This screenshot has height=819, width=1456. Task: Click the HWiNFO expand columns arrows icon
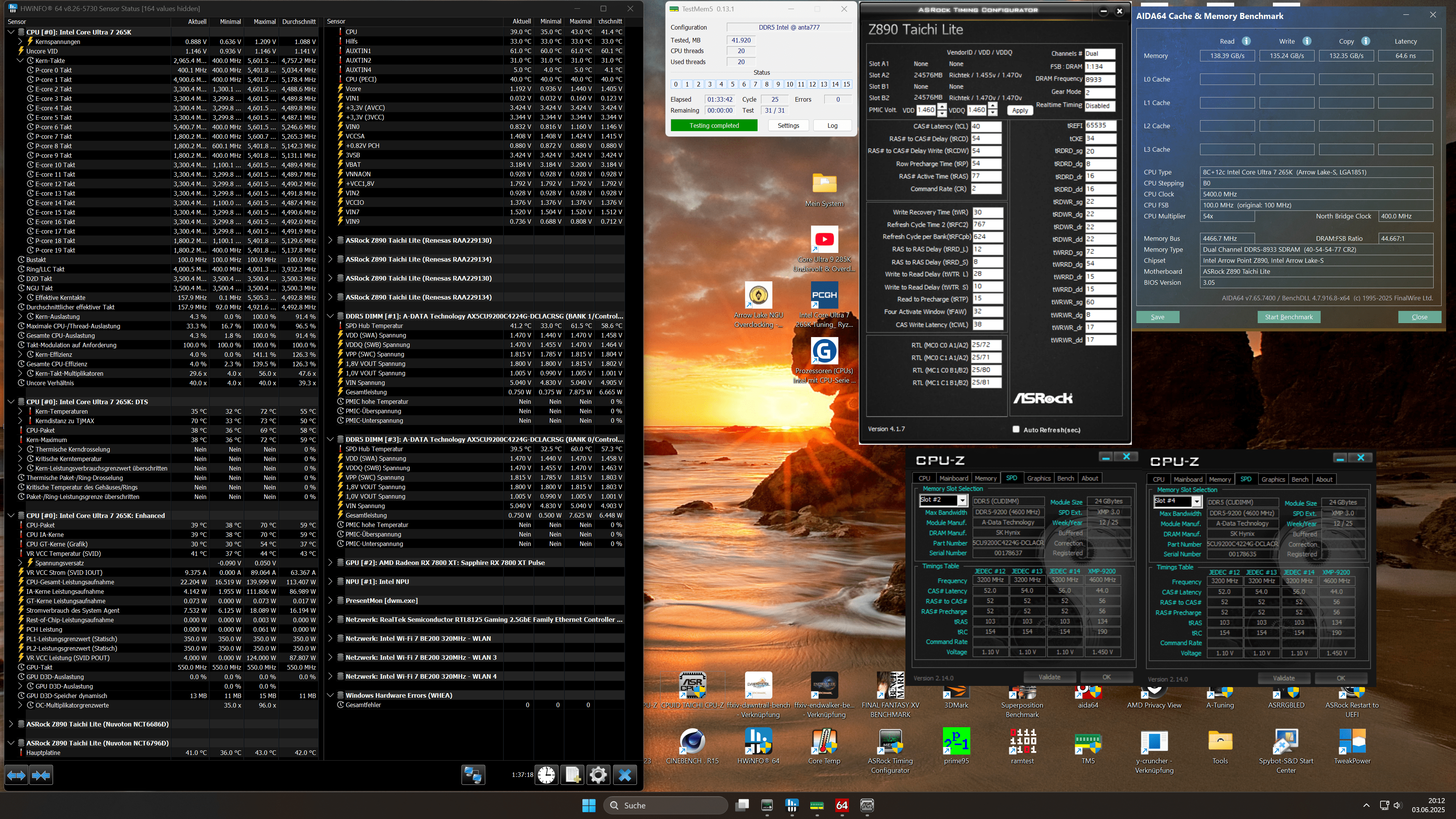click(16, 775)
